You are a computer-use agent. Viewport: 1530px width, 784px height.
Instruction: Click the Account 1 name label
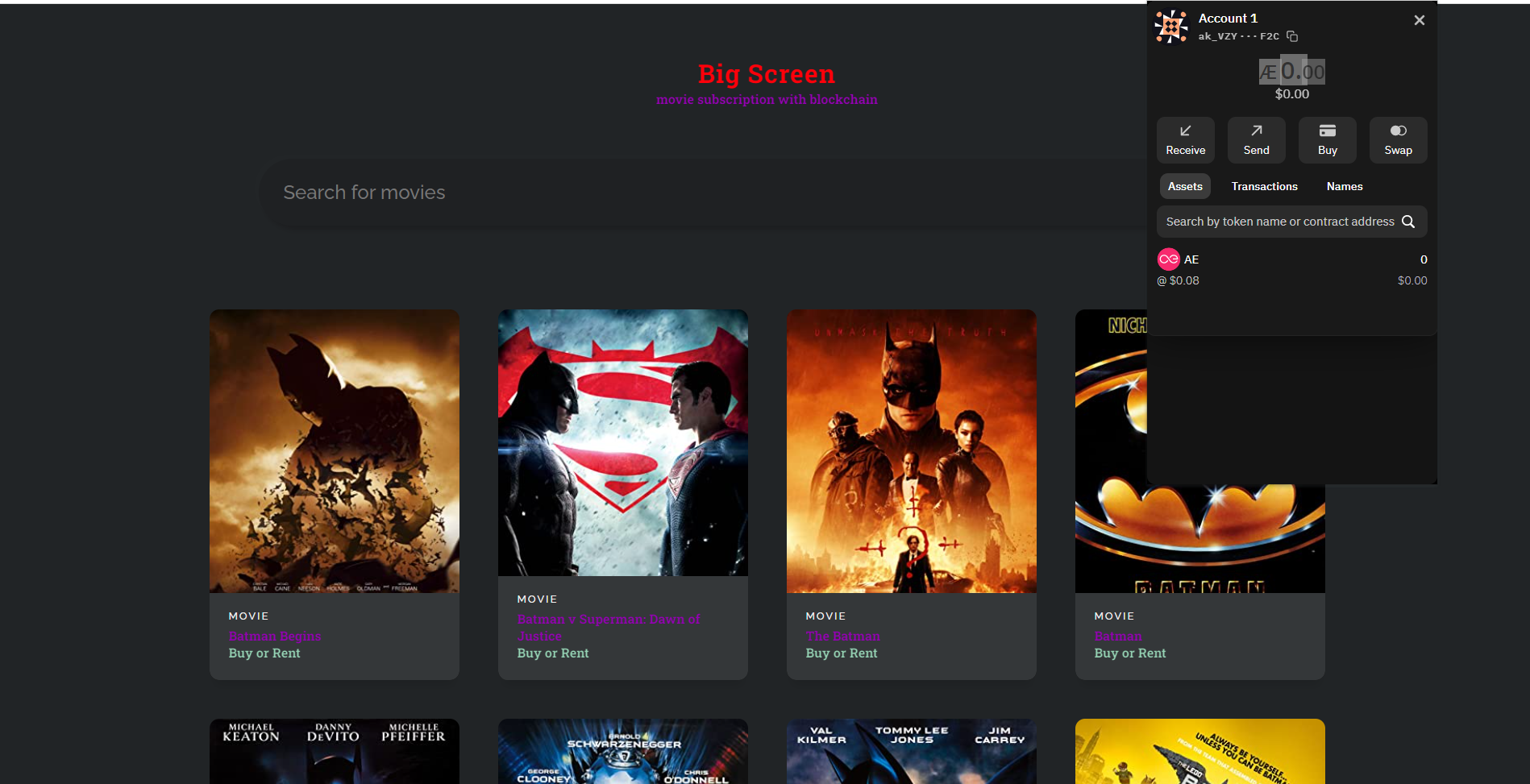tap(1228, 19)
